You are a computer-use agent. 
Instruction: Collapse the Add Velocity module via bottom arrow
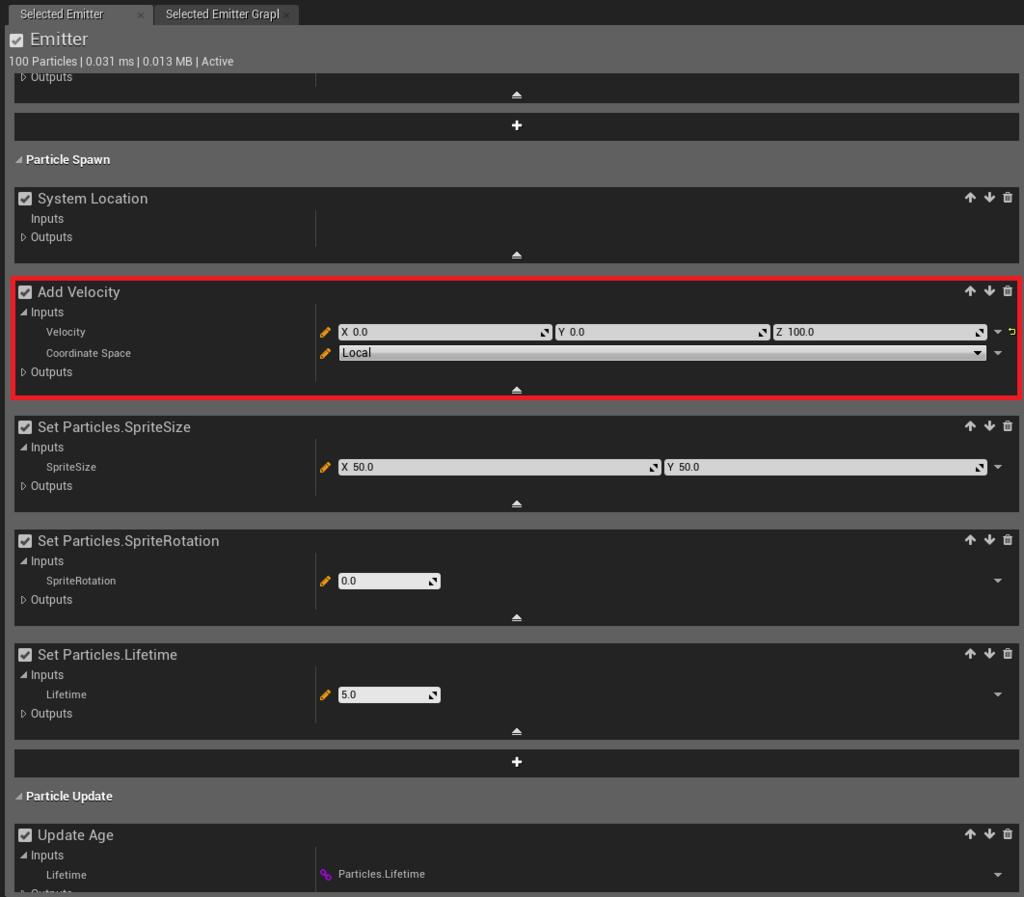[517, 390]
